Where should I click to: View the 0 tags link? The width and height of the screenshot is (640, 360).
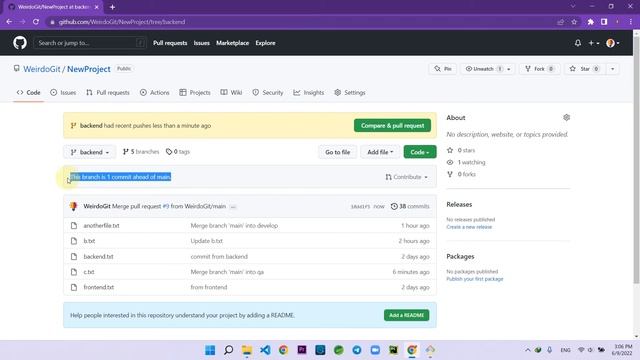click(178, 152)
